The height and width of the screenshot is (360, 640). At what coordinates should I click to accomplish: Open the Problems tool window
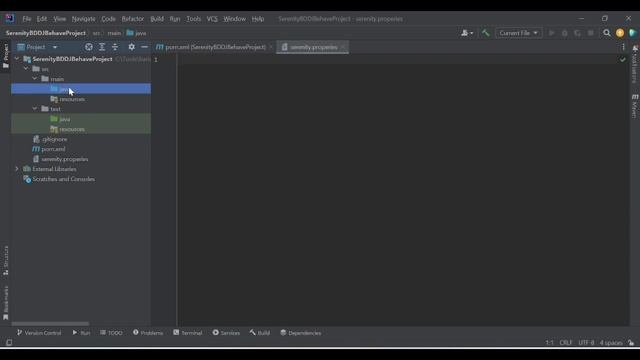coord(148,333)
